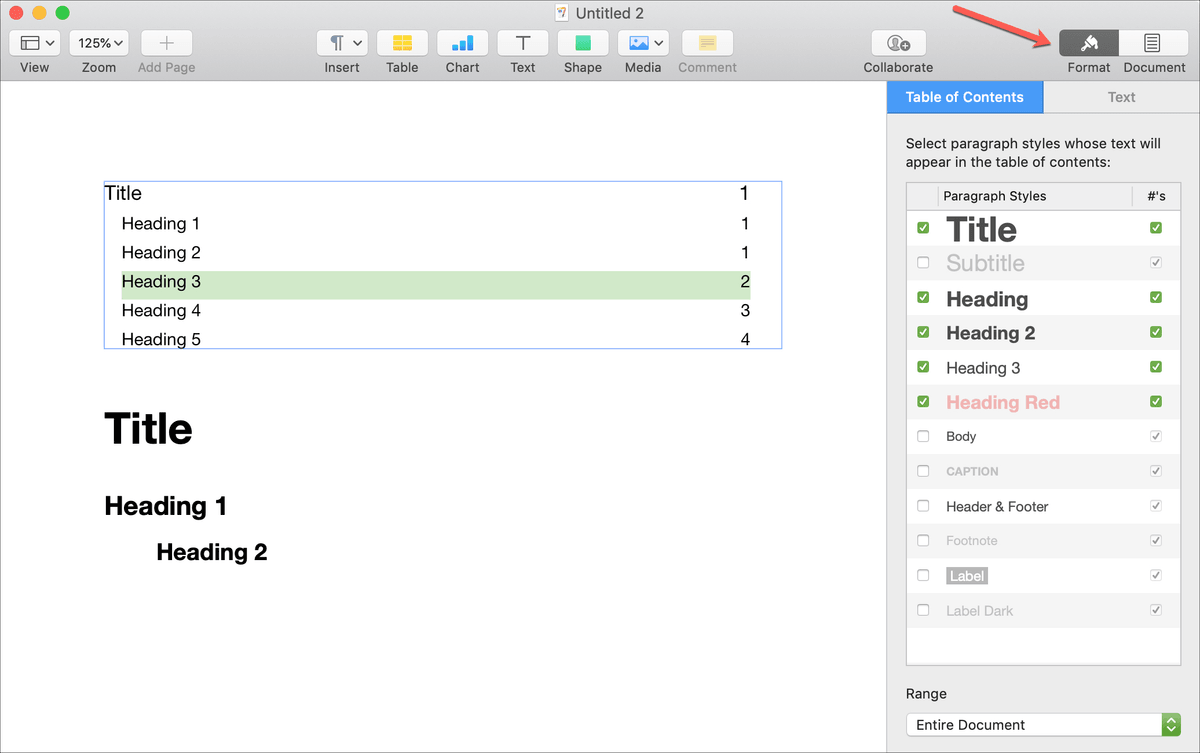This screenshot has height=753, width=1200.
Task: Open the Insert menu icon
Action: 342,43
